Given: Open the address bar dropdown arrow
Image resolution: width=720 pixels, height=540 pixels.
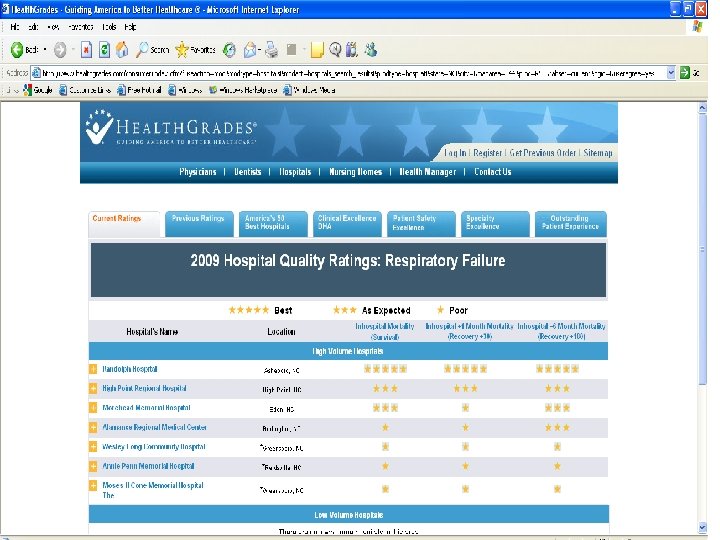Looking at the screenshot, I should (671, 73).
